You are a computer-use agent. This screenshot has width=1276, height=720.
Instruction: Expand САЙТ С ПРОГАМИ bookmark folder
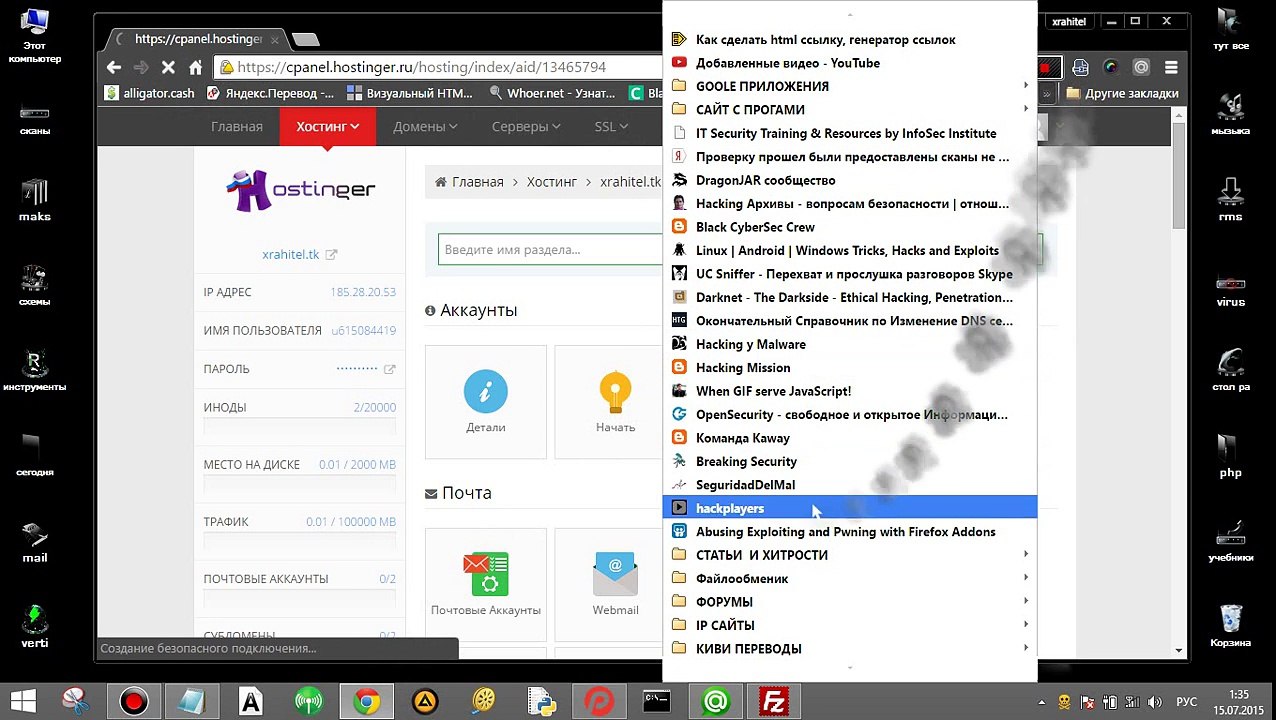(x=849, y=110)
